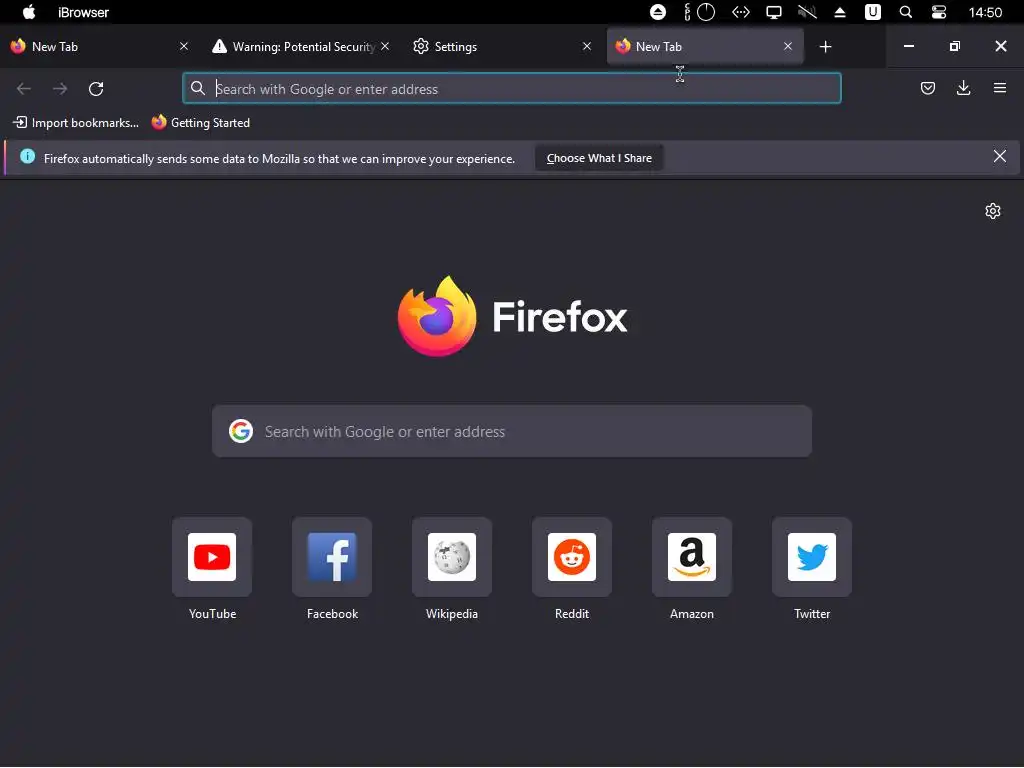The image size is (1024, 768).
Task: Click the YouTube label text
Action: pyautogui.click(x=212, y=614)
